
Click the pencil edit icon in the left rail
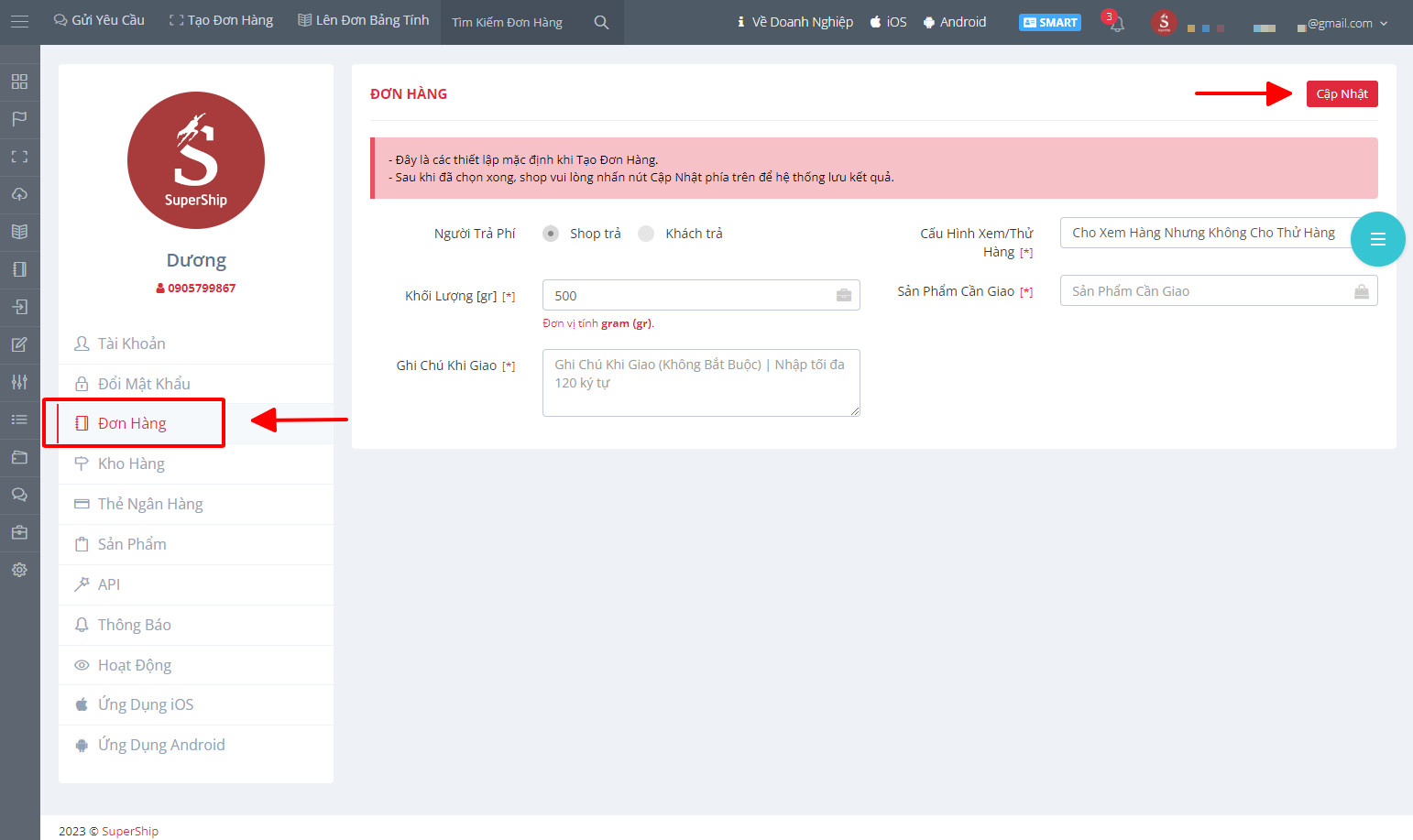point(19,344)
